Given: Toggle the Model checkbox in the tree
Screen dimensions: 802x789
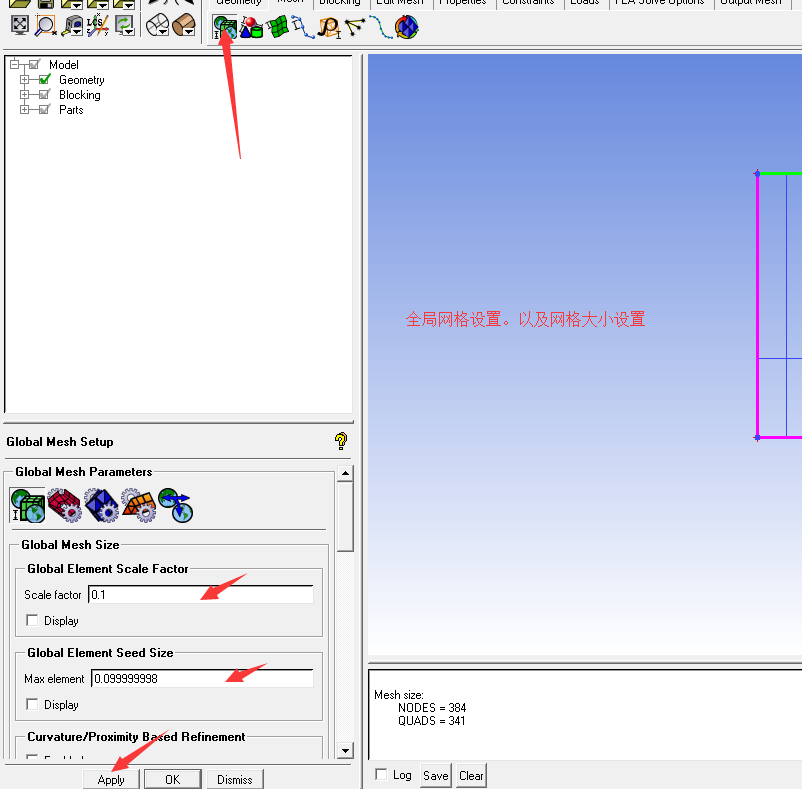Looking at the screenshot, I should pos(35,64).
